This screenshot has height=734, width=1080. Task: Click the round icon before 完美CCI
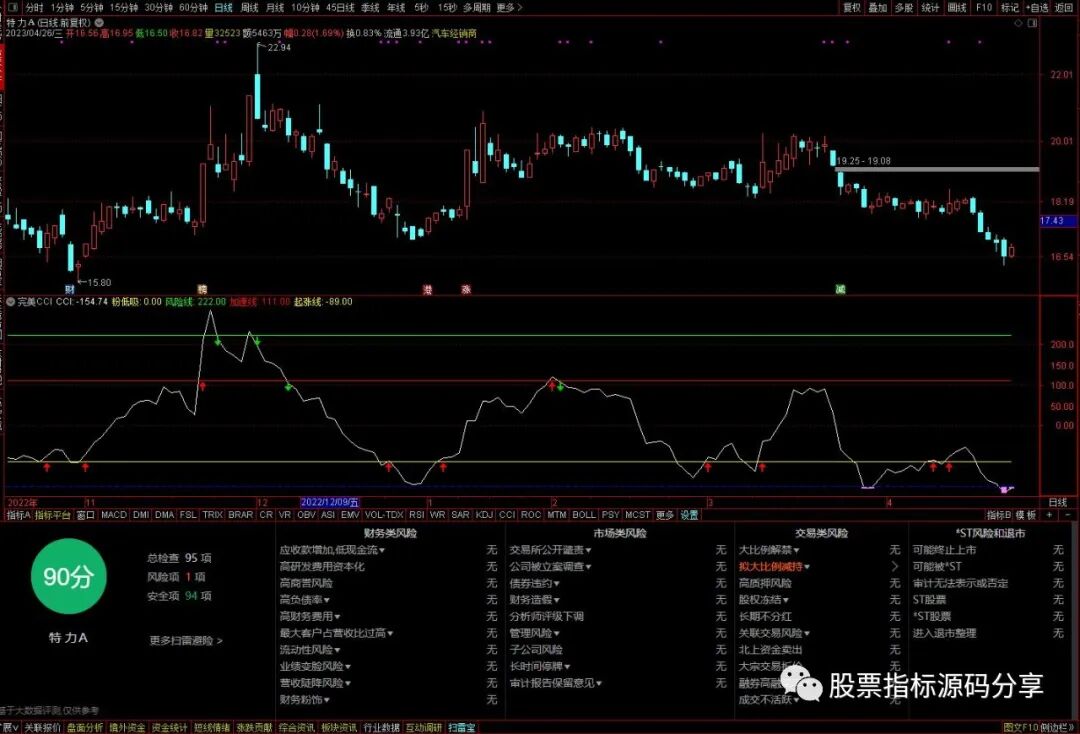(x=10, y=302)
